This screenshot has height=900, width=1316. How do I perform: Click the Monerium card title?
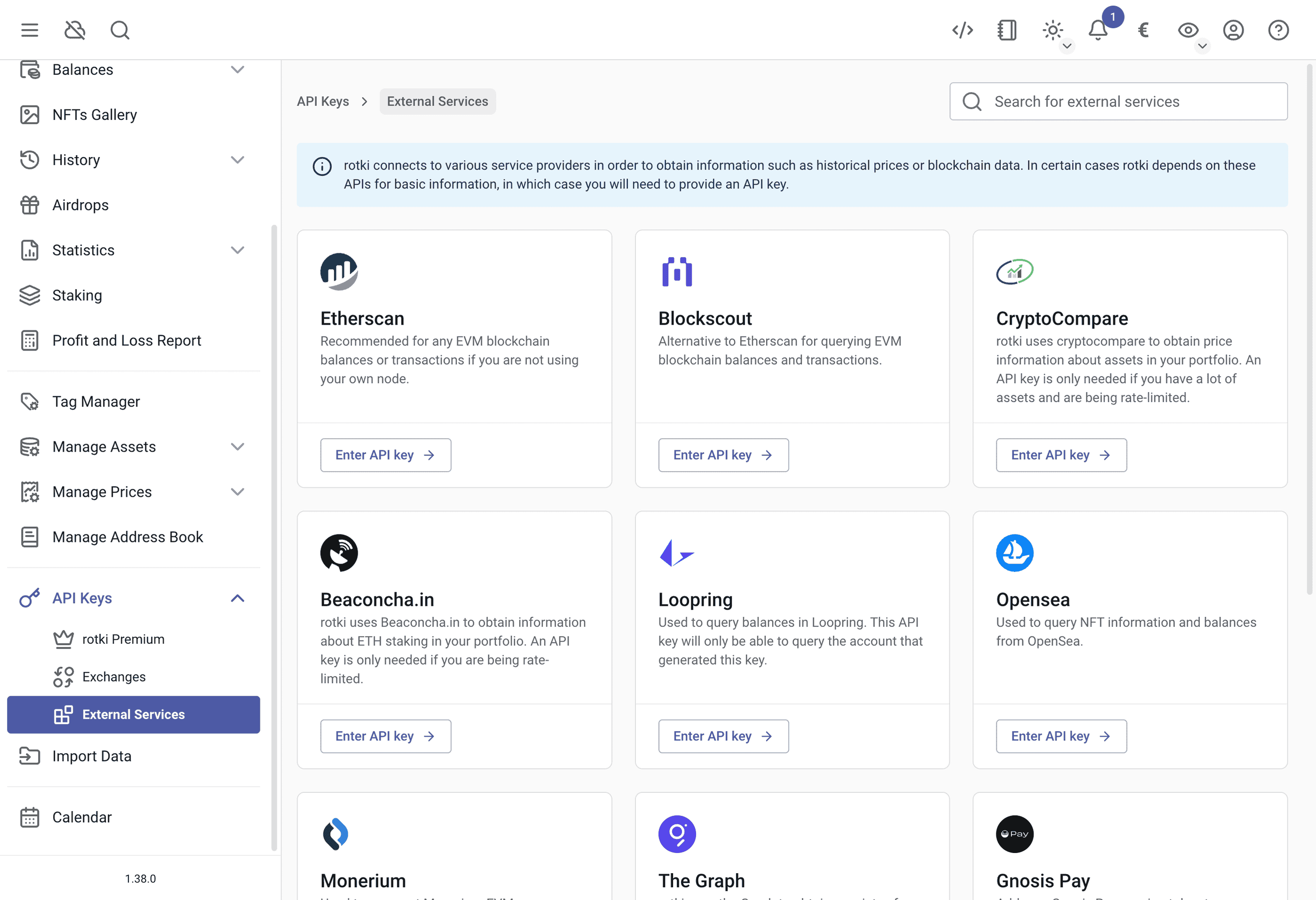coord(363,881)
